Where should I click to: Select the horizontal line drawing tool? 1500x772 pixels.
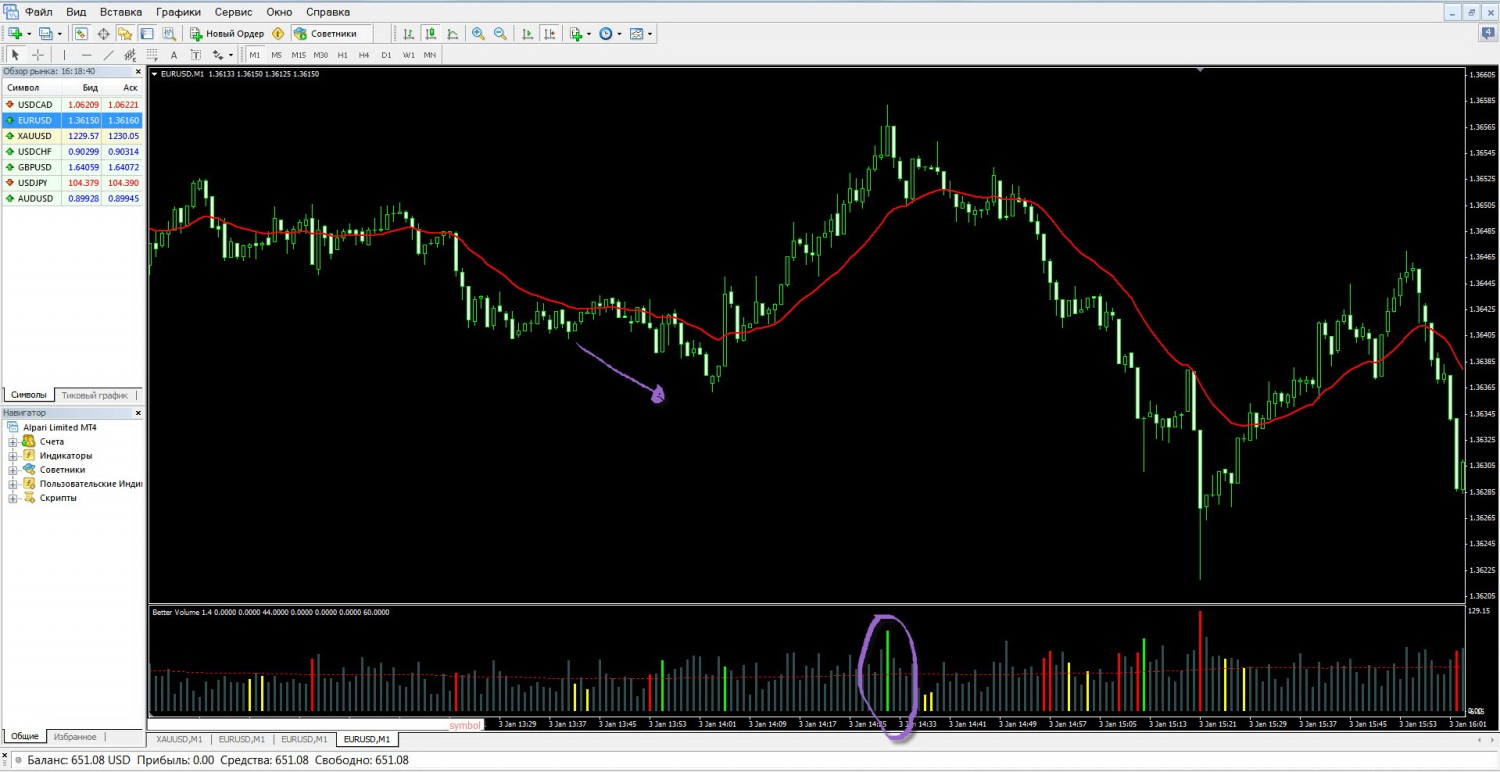[86, 55]
